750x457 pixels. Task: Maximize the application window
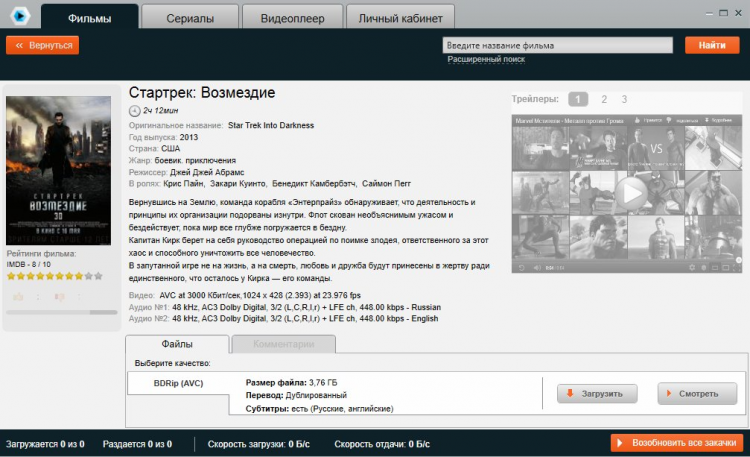coord(724,13)
